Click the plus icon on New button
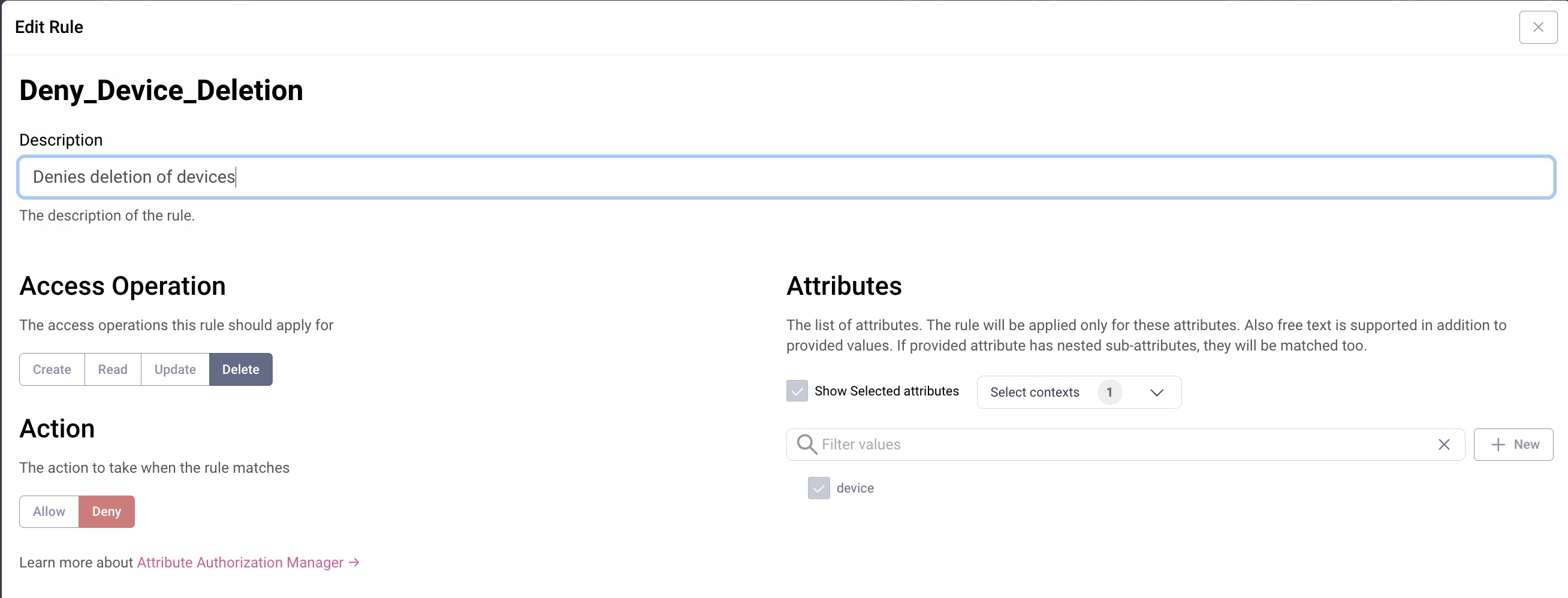 (x=1498, y=445)
